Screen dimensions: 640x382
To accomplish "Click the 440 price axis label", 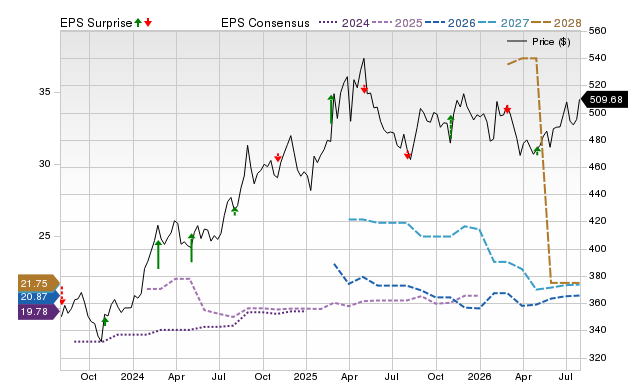I will coord(598,194).
